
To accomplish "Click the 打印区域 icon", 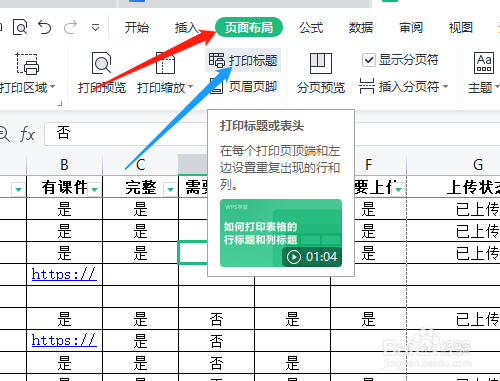I will click(28, 63).
